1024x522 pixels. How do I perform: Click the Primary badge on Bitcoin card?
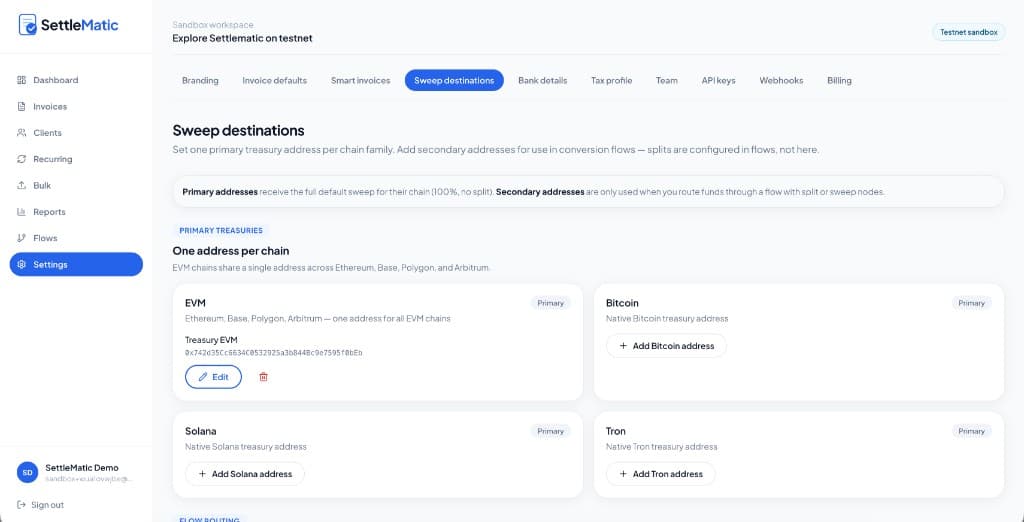(x=972, y=303)
